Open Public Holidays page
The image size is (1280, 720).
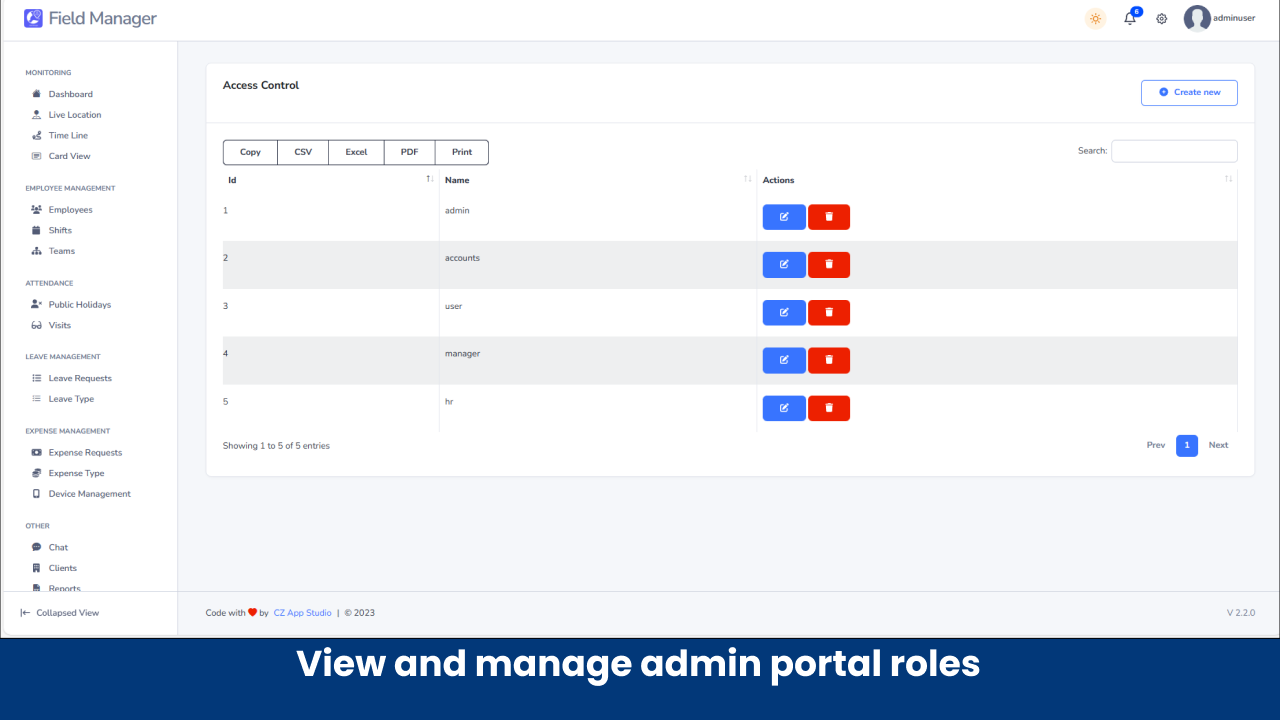click(x=81, y=304)
